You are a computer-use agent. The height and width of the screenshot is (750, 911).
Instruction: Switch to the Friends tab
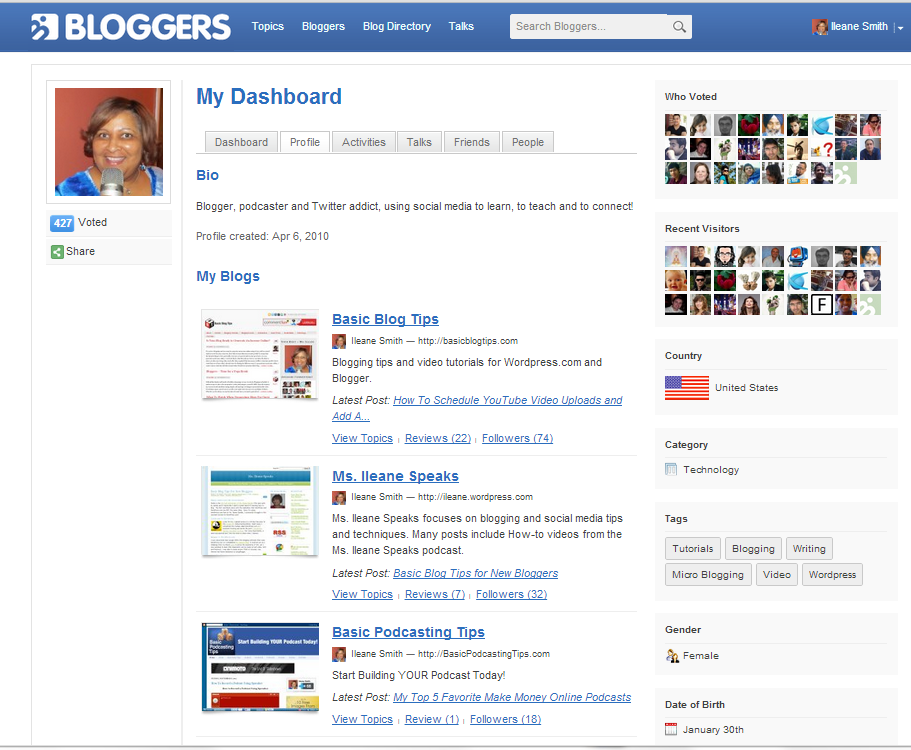pyautogui.click(x=471, y=142)
